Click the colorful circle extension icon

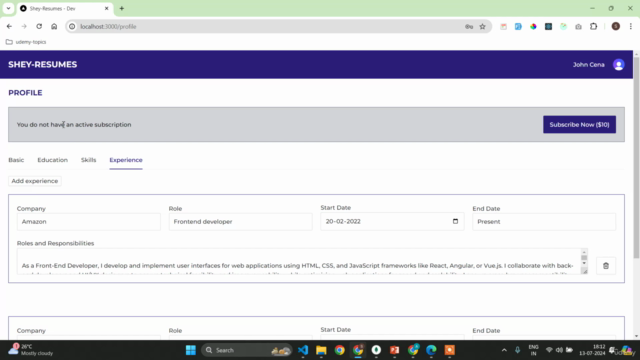[x=533, y=27]
